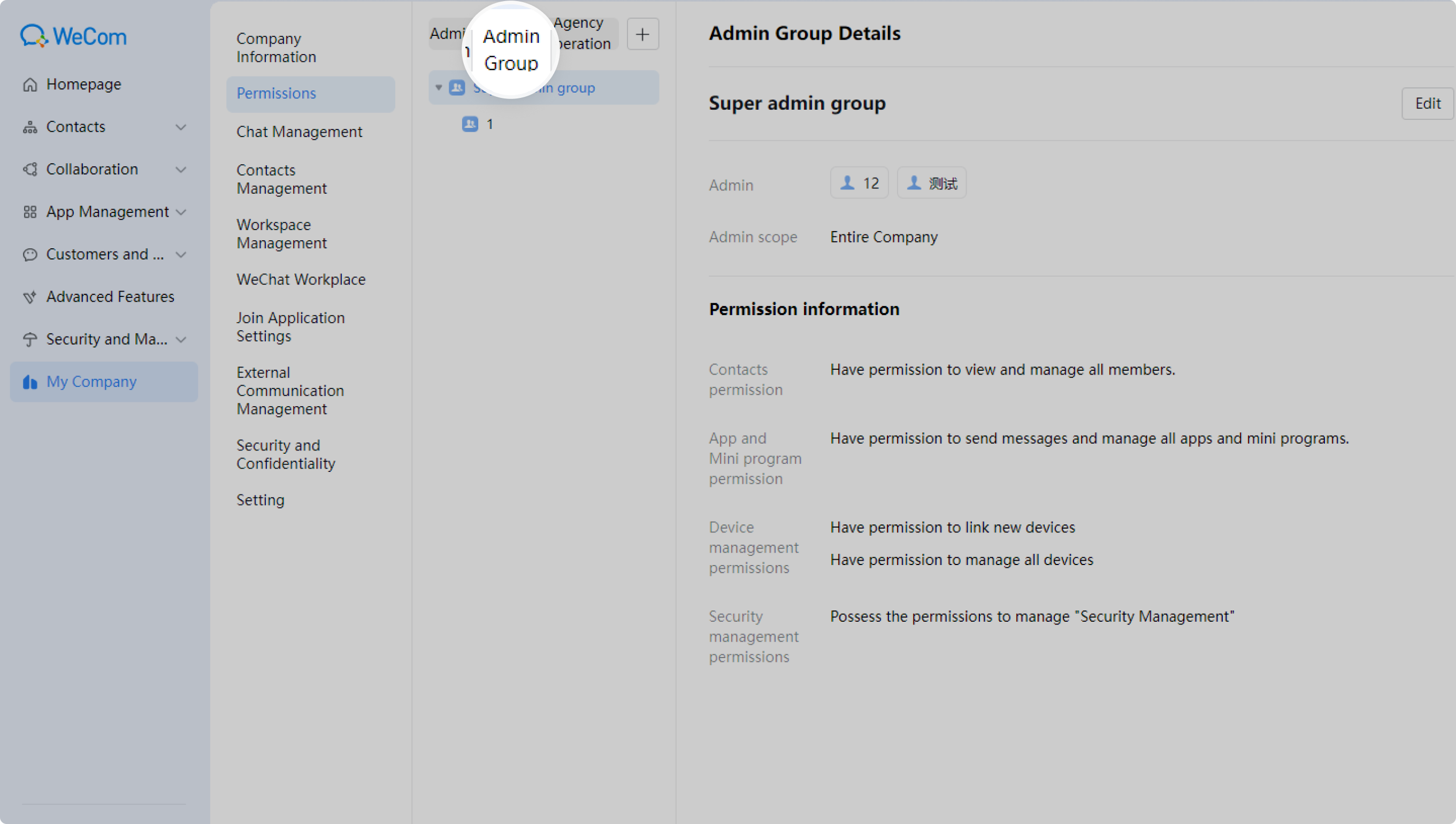1456x824 pixels.
Task: Click the Edit button for Super admin group
Action: point(1427,104)
